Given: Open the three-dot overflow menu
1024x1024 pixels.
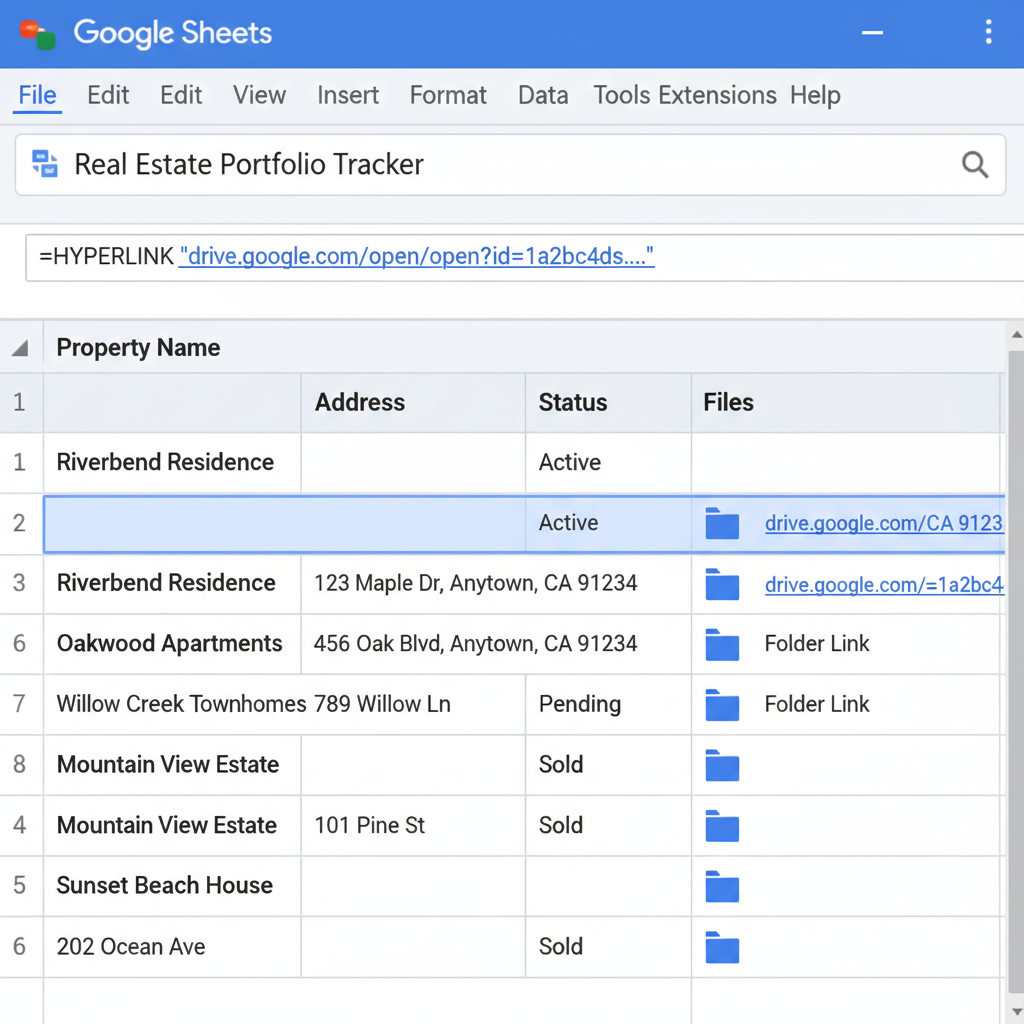Looking at the screenshot, I should [988, 32].
